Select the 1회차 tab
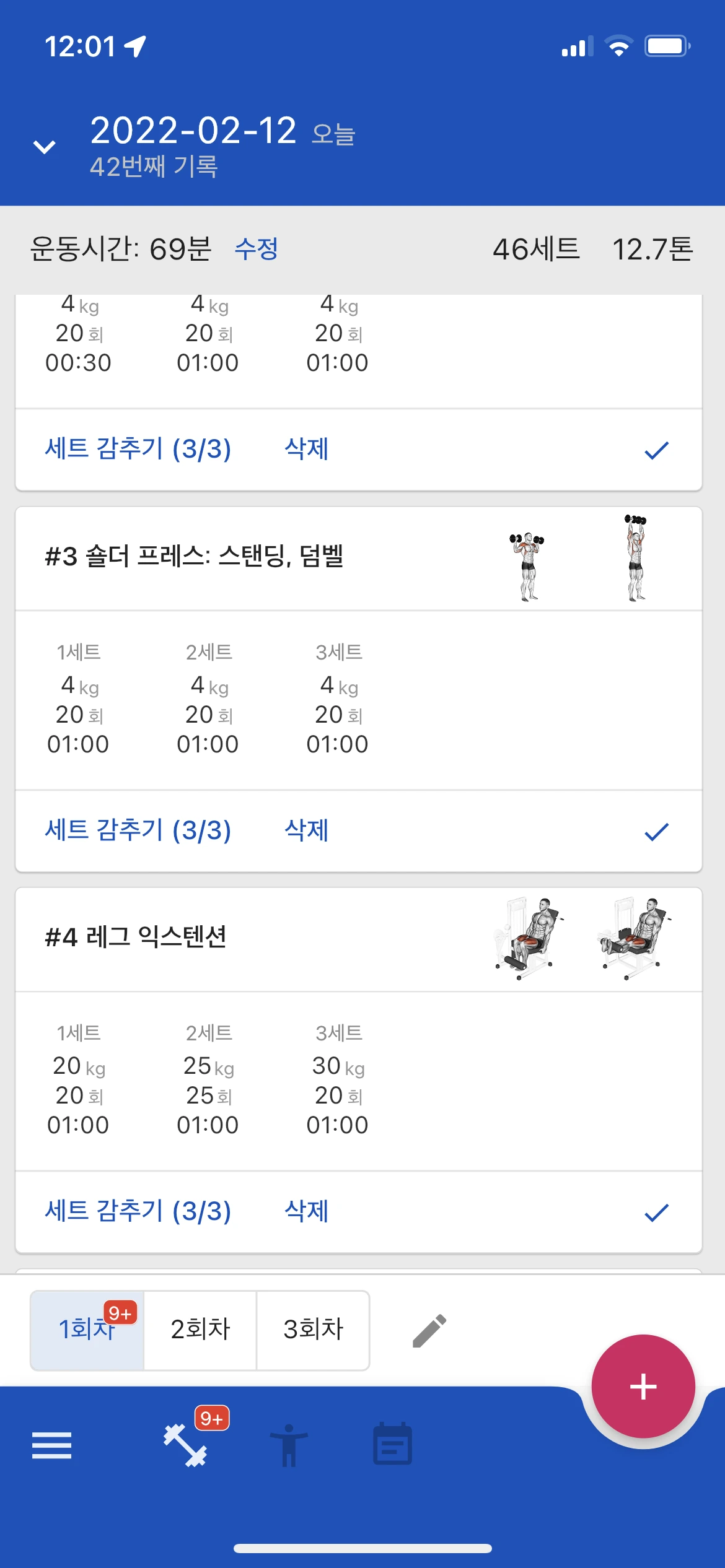 [x=87, y=1330]
